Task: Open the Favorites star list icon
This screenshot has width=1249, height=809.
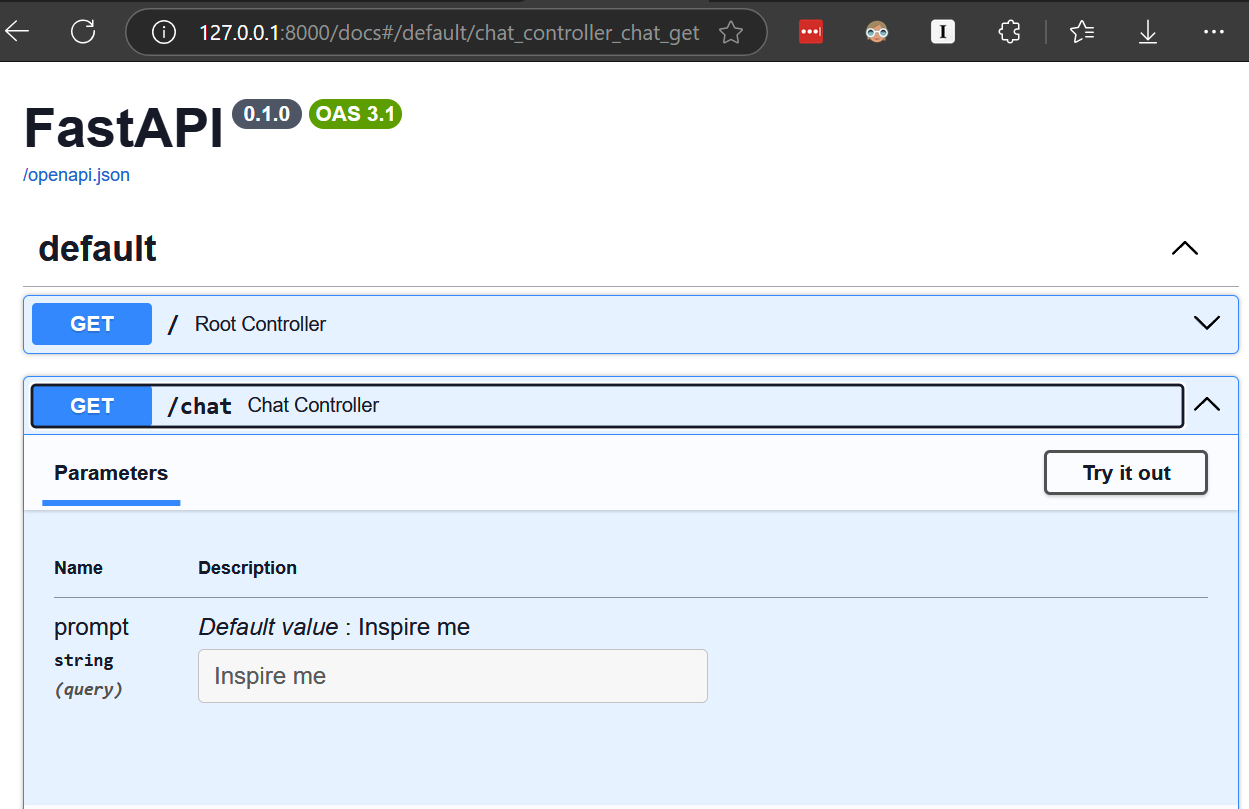Action: pos(1082,33)
